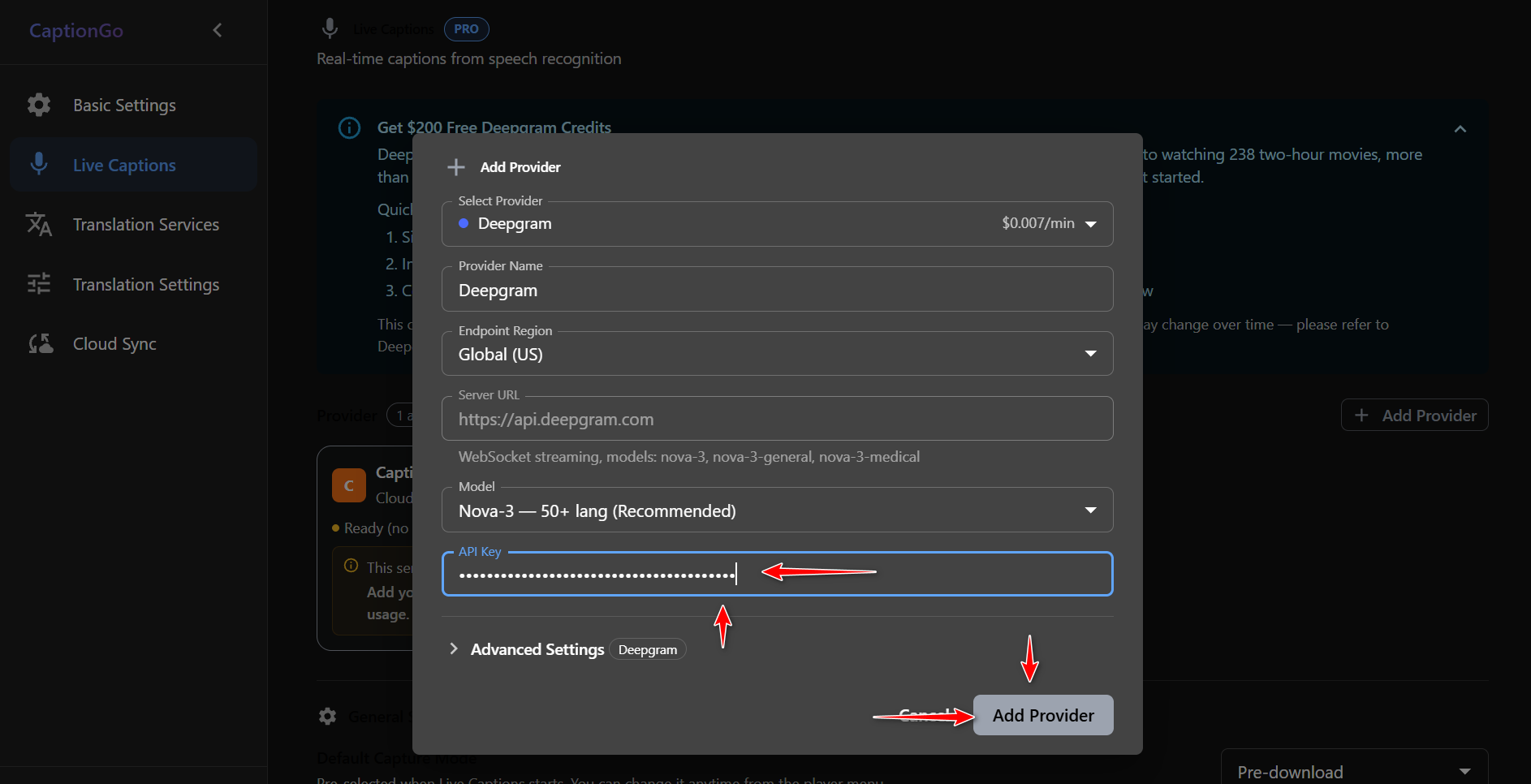Click the Translation Services language icon
Viewport: 1531px width, 784px height.
point(39,224)
